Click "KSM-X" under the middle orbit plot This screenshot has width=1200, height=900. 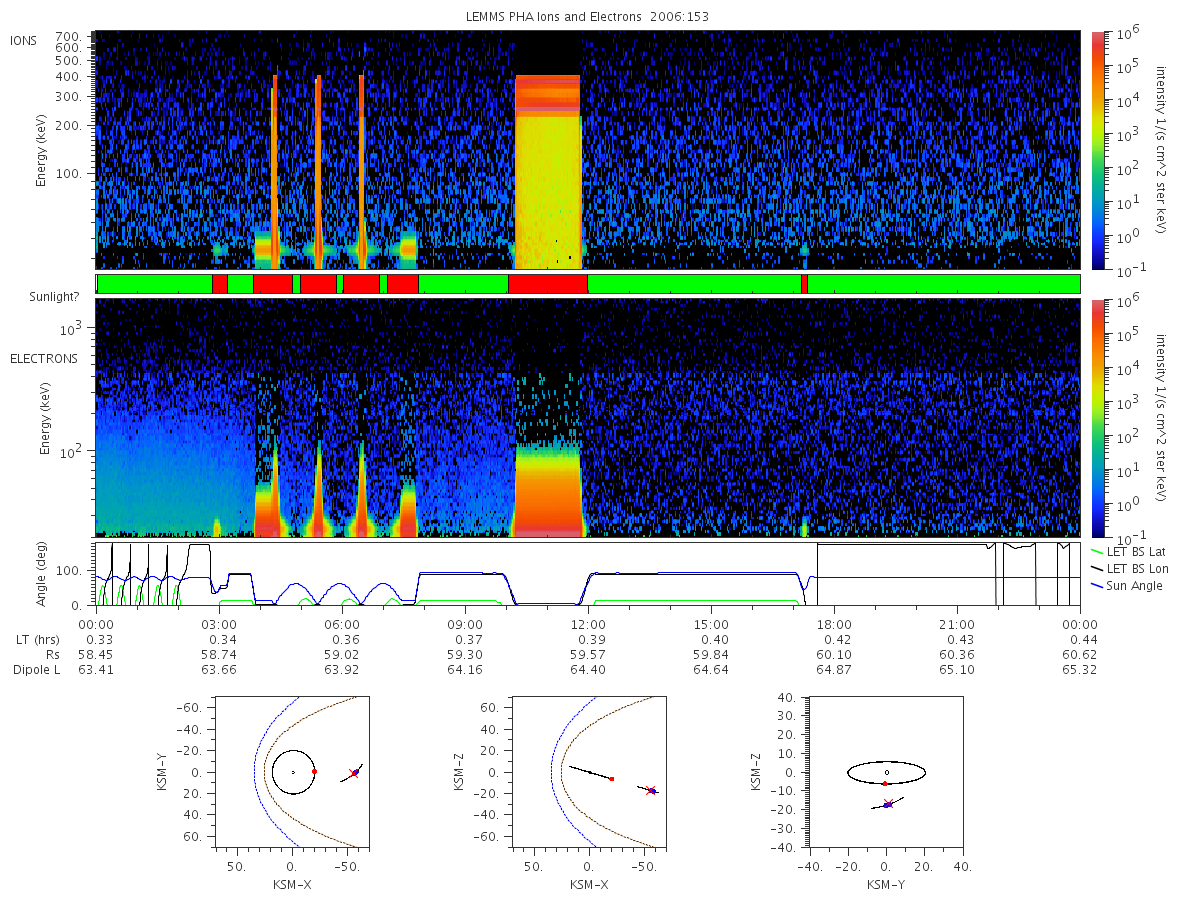coord(588,885)
